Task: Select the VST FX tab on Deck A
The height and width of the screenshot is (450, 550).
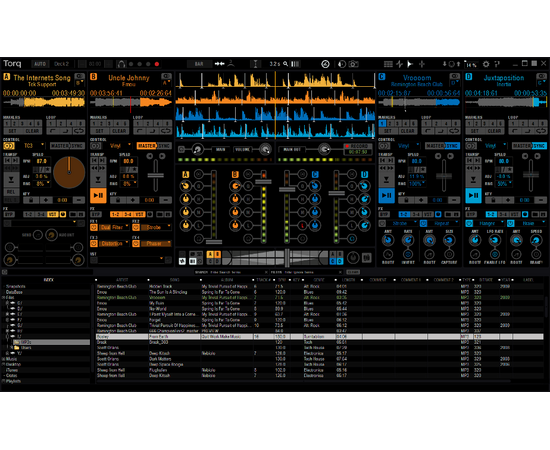Action: (x=53, y=214)
